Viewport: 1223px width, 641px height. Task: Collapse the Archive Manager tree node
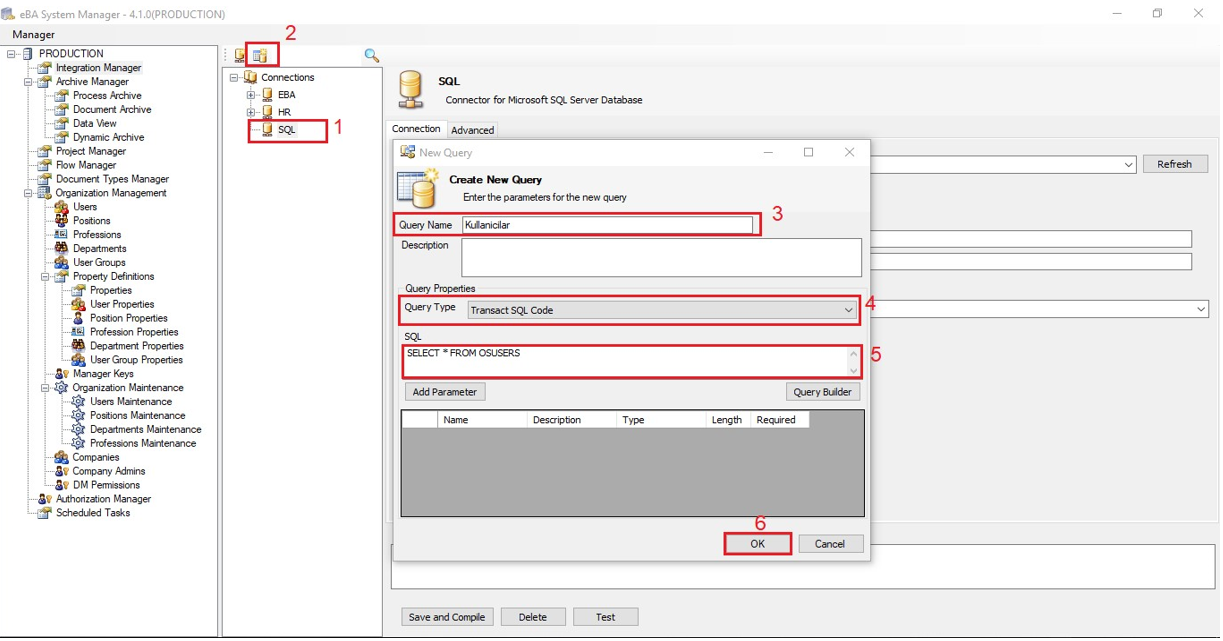(29, 82)
